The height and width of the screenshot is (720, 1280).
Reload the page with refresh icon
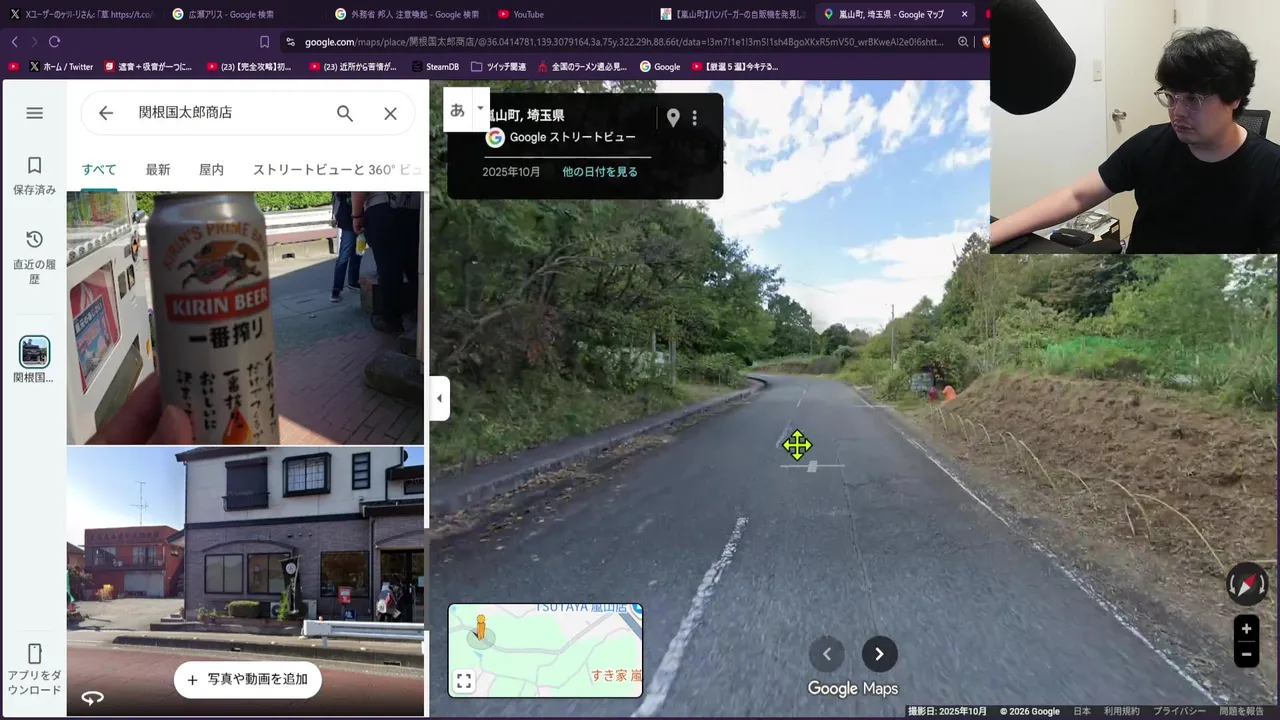coord(54,42)
